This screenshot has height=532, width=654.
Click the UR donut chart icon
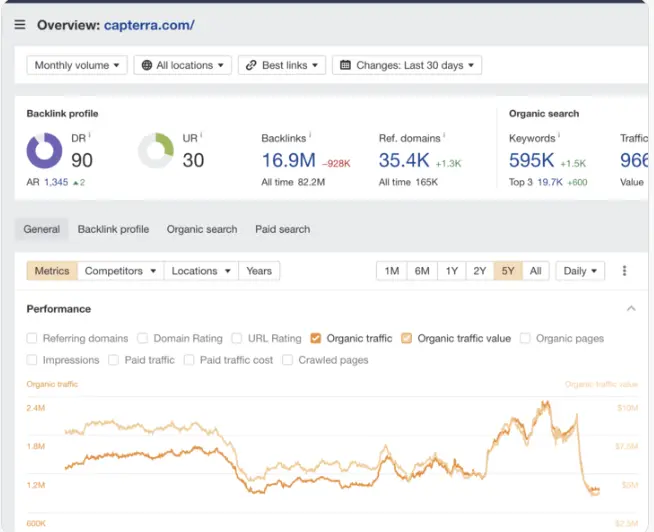coord(156,151)
